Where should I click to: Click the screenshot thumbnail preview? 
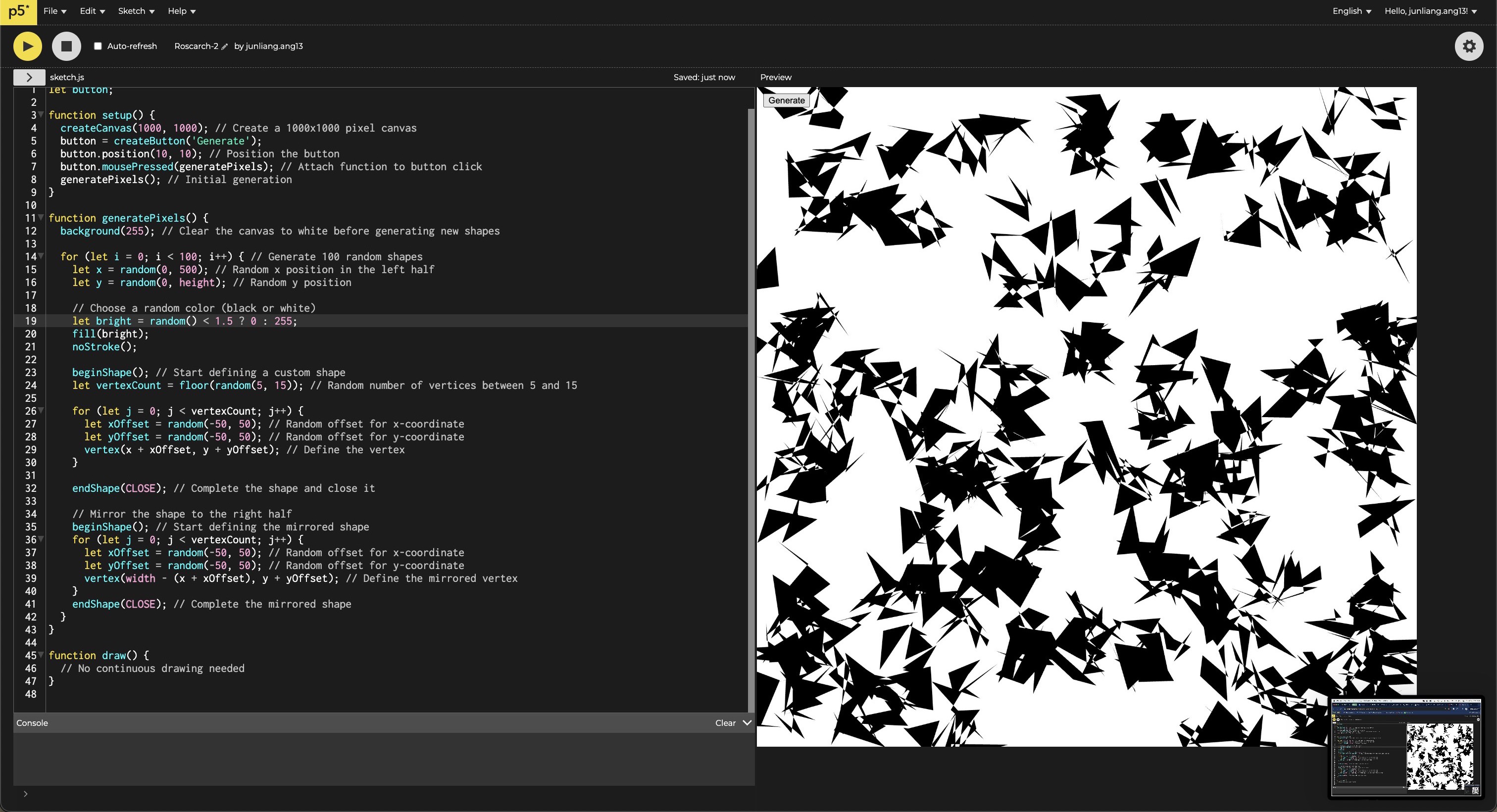pos(1406,748)
